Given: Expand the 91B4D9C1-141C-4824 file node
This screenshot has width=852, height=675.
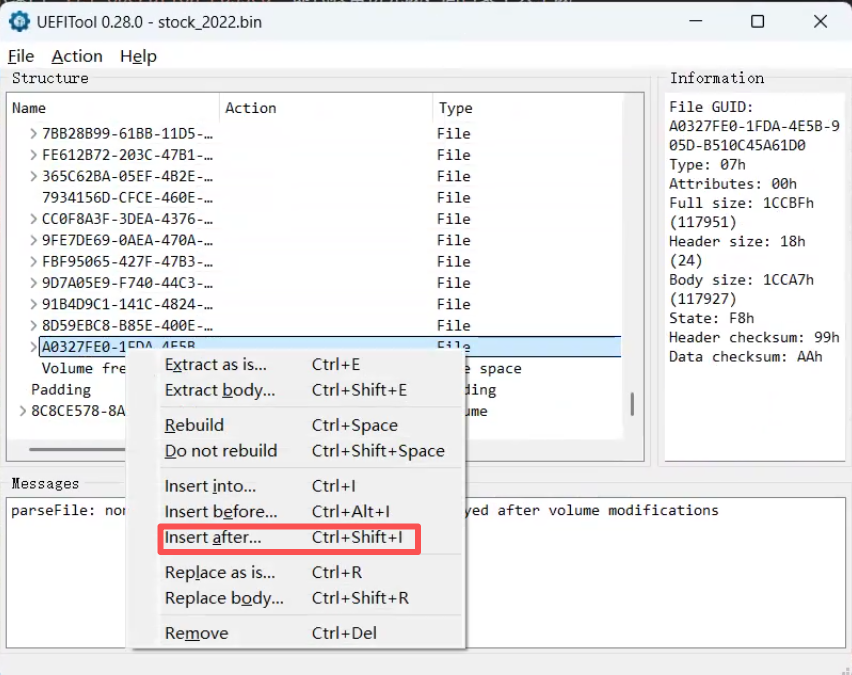Looking at the screenshot, I should (34, 304).
